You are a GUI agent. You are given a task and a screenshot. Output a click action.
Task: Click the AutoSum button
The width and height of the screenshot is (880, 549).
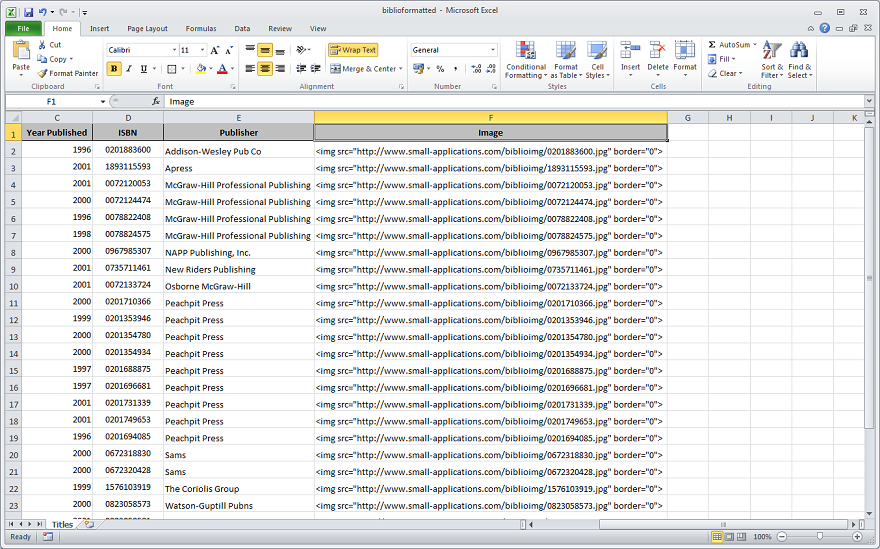pyautogui.click(x=729, y=44)
